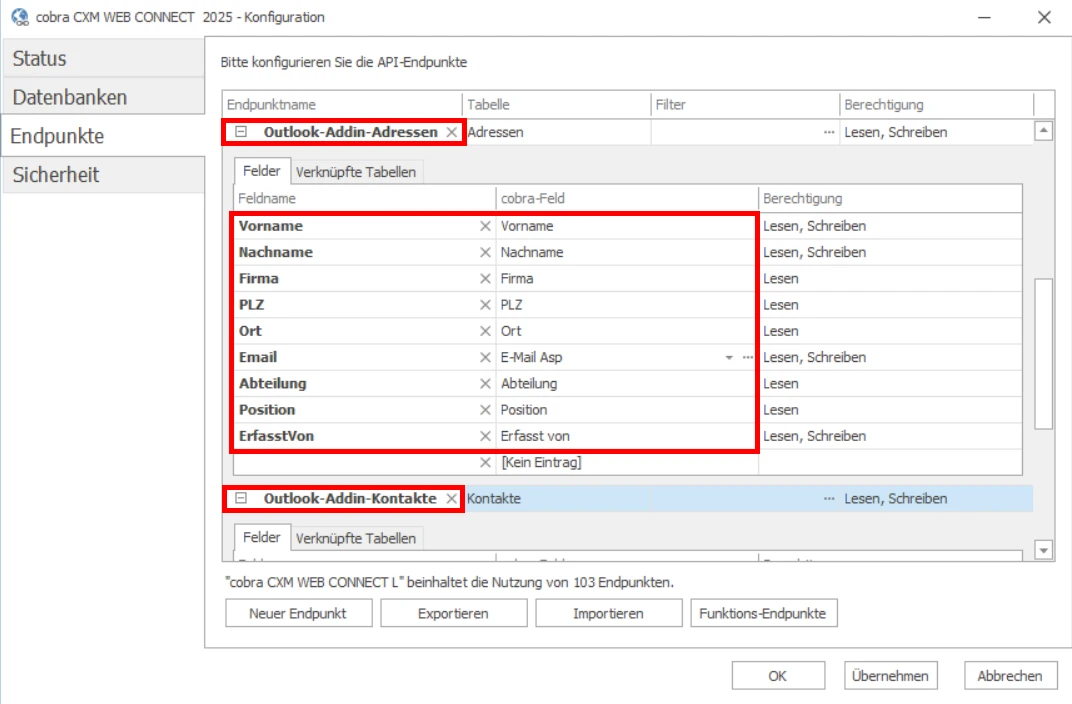Select the Nachname cobra-Feld cell
This screenshot has height=704, width=1072.
pyautogui.click(x=627, y=252)
